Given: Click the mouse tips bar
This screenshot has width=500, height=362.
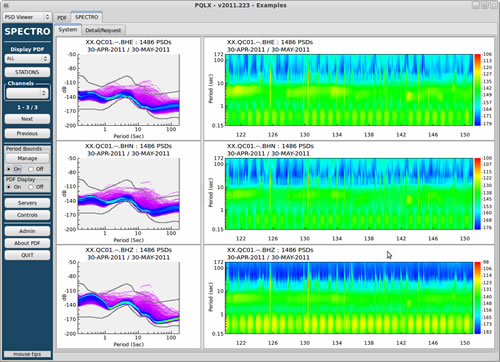Looking at the screenshot, I should [x=27, y=354].
